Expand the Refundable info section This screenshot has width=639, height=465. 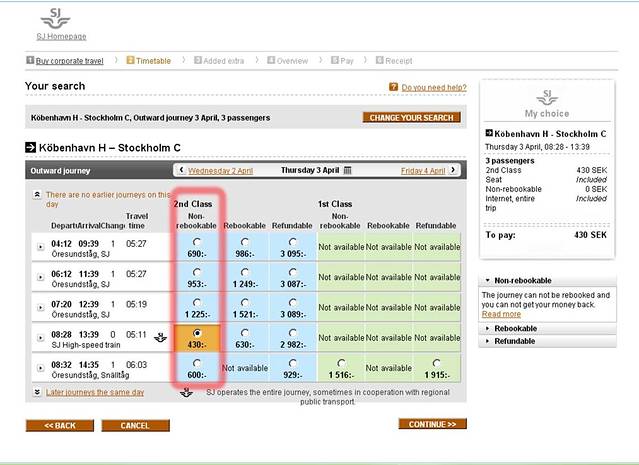tap(486, 341)
